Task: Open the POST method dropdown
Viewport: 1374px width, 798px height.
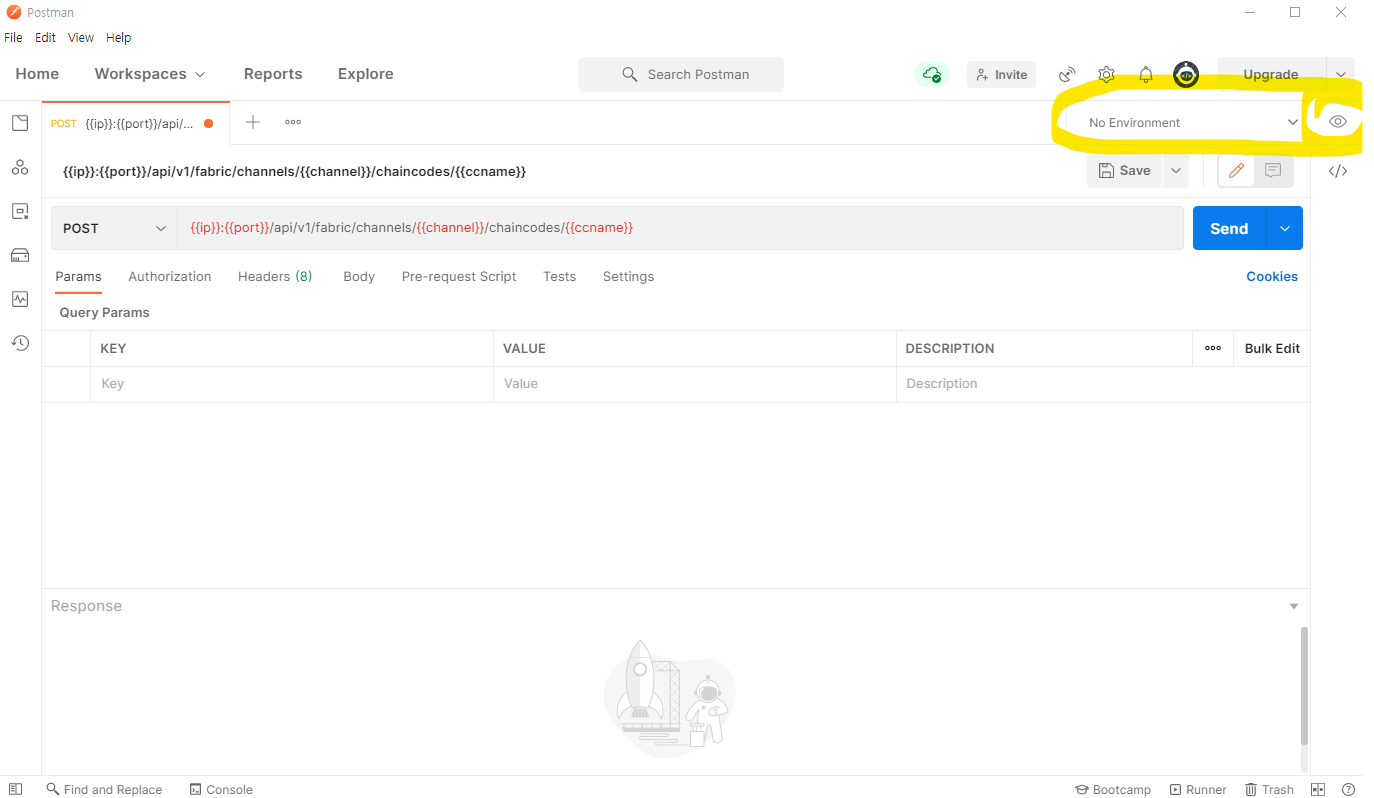Action: point(114,228)
